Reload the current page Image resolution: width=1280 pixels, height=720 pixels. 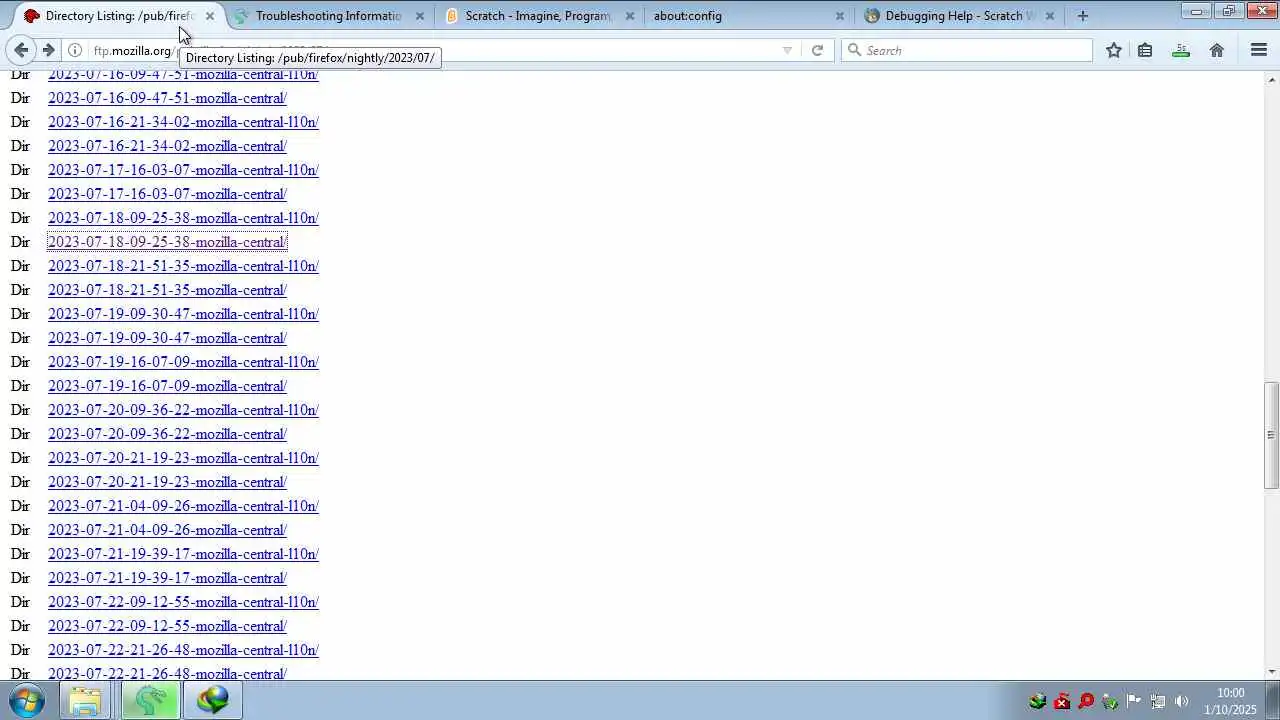point(817,50)
